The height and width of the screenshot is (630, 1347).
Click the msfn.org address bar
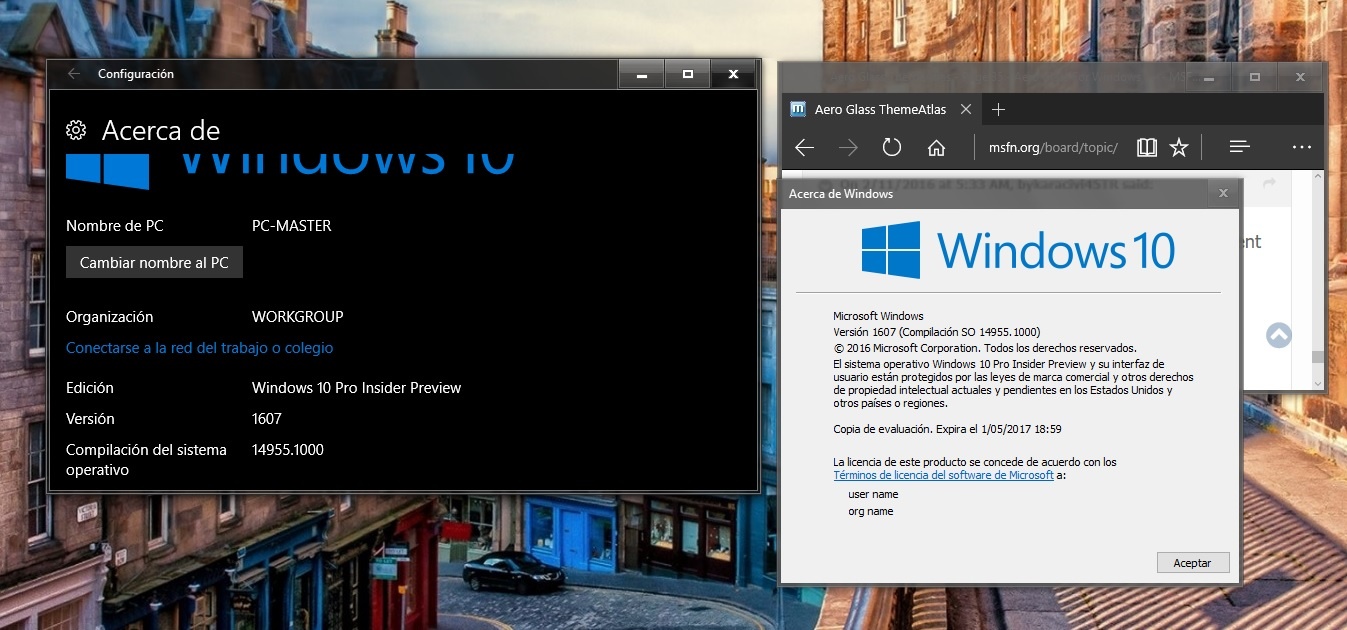[x=1050, y=148]
